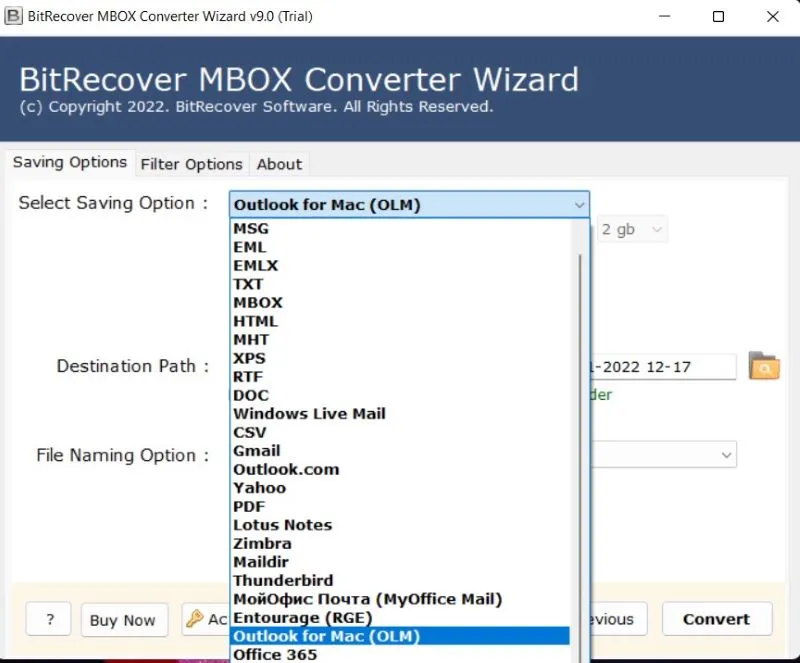Select PDF format option
Screen dimensions: 800x663
[x=401, y=506]
